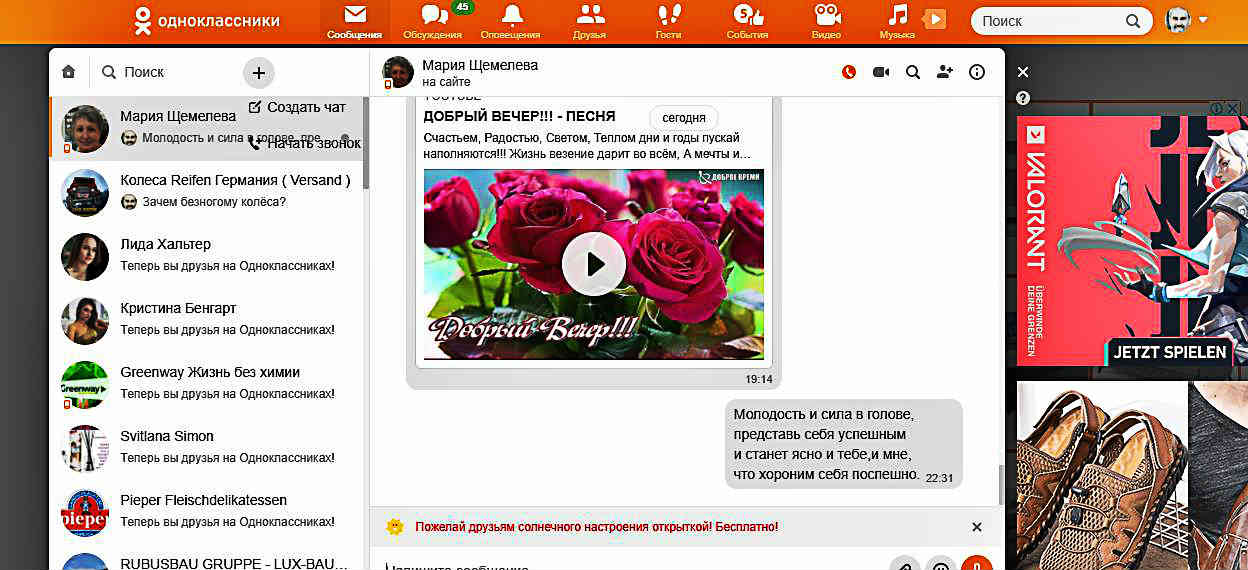The width and height of the screenshot is (1248, 570).
Task: Select Начать звонок menu option
Action: [304, 143]
